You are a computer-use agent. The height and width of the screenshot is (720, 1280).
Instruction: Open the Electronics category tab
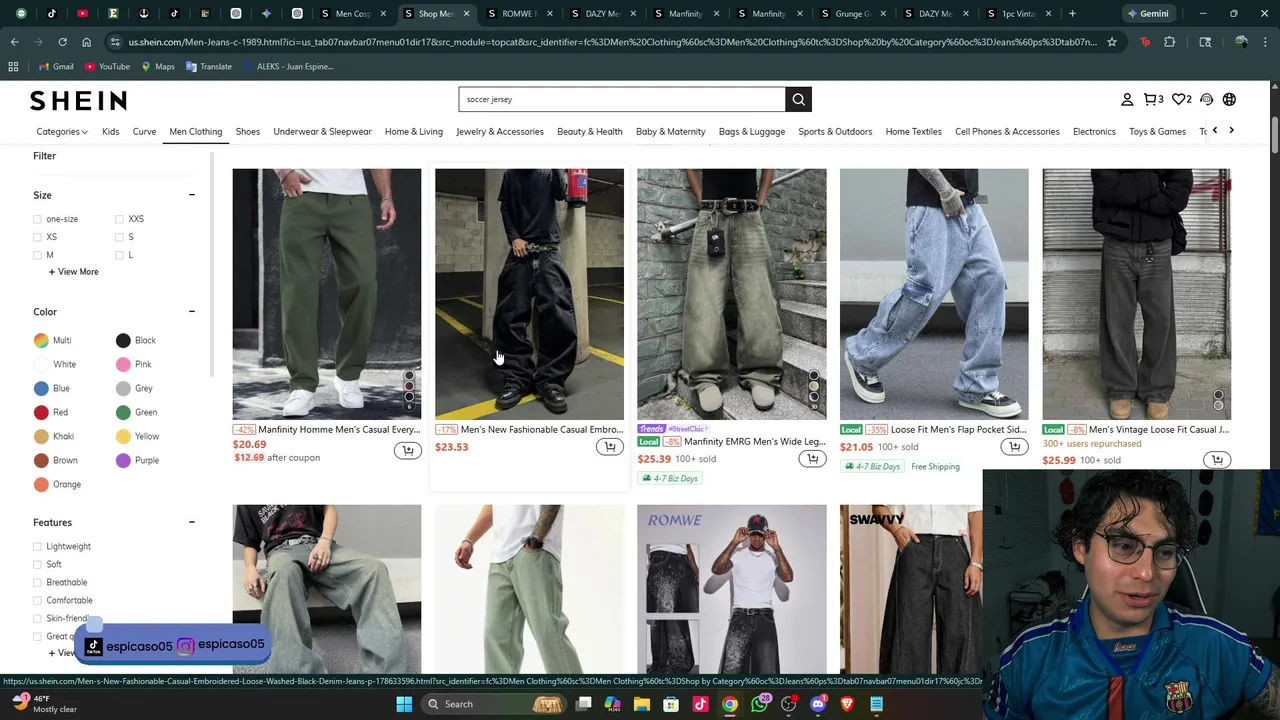(1094, 131)
